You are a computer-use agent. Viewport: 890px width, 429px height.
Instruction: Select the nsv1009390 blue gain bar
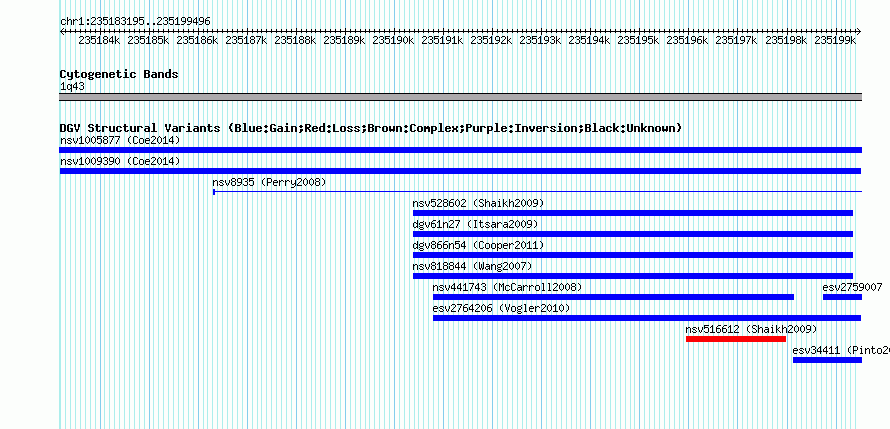tap(460, 171)
